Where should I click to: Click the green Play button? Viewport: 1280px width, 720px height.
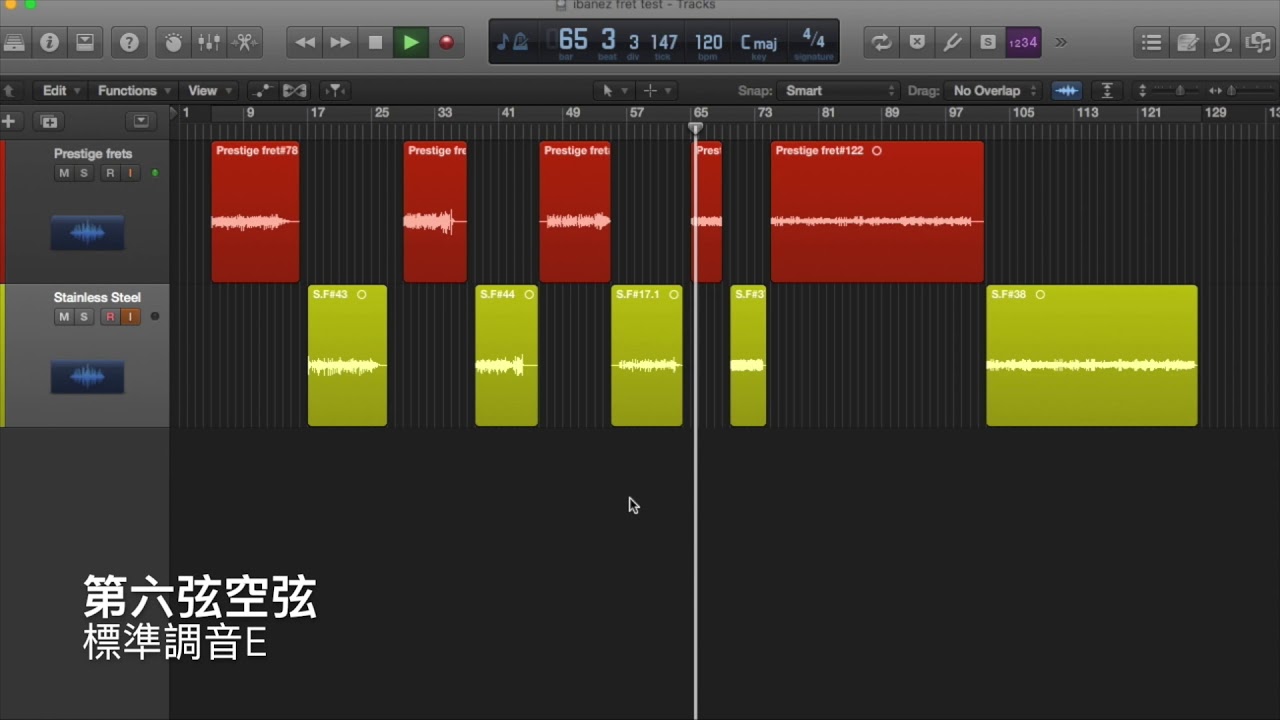tap(410, 42)
